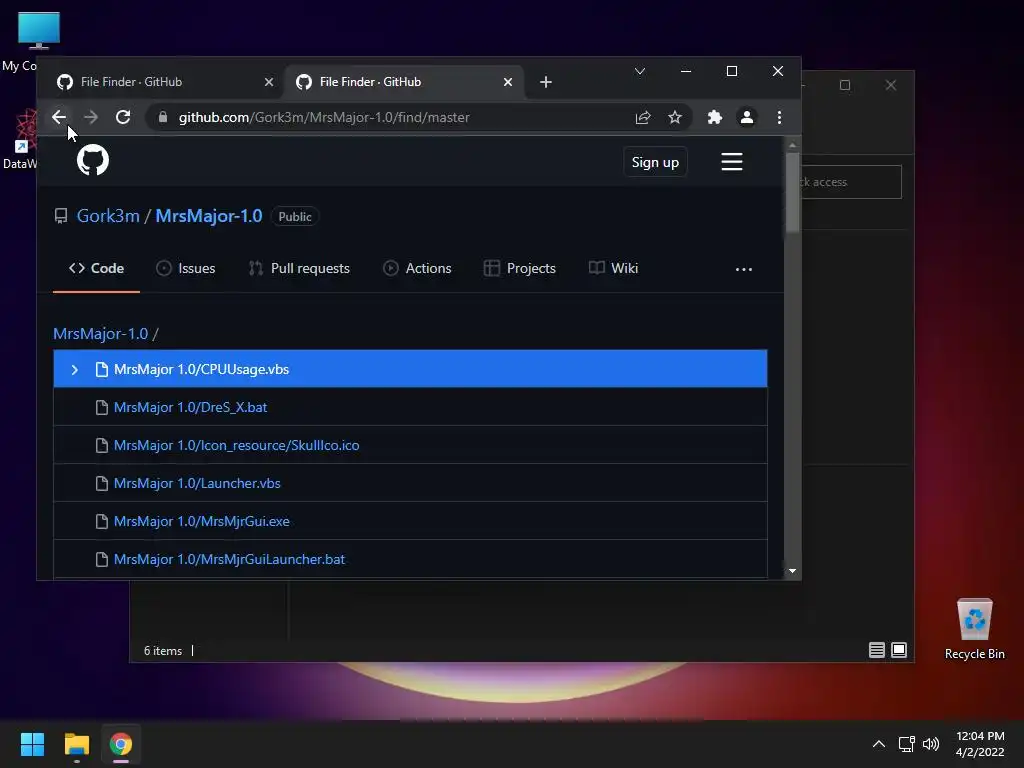Select the second File Finder tab
The height and width of the screenshot is (768, 1024).
pyautogui.click(x=402, y=82)
